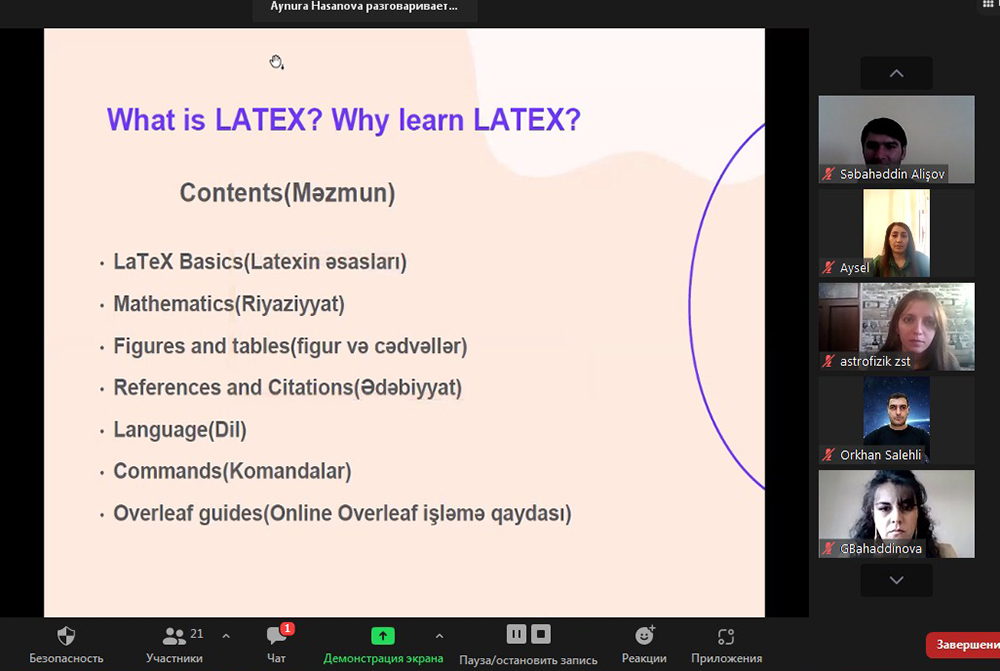Select Səbahəddin Alişov's video thumbnail
Screen dimensions: 1000x671
pyautogui.click(x=896, y=139)
